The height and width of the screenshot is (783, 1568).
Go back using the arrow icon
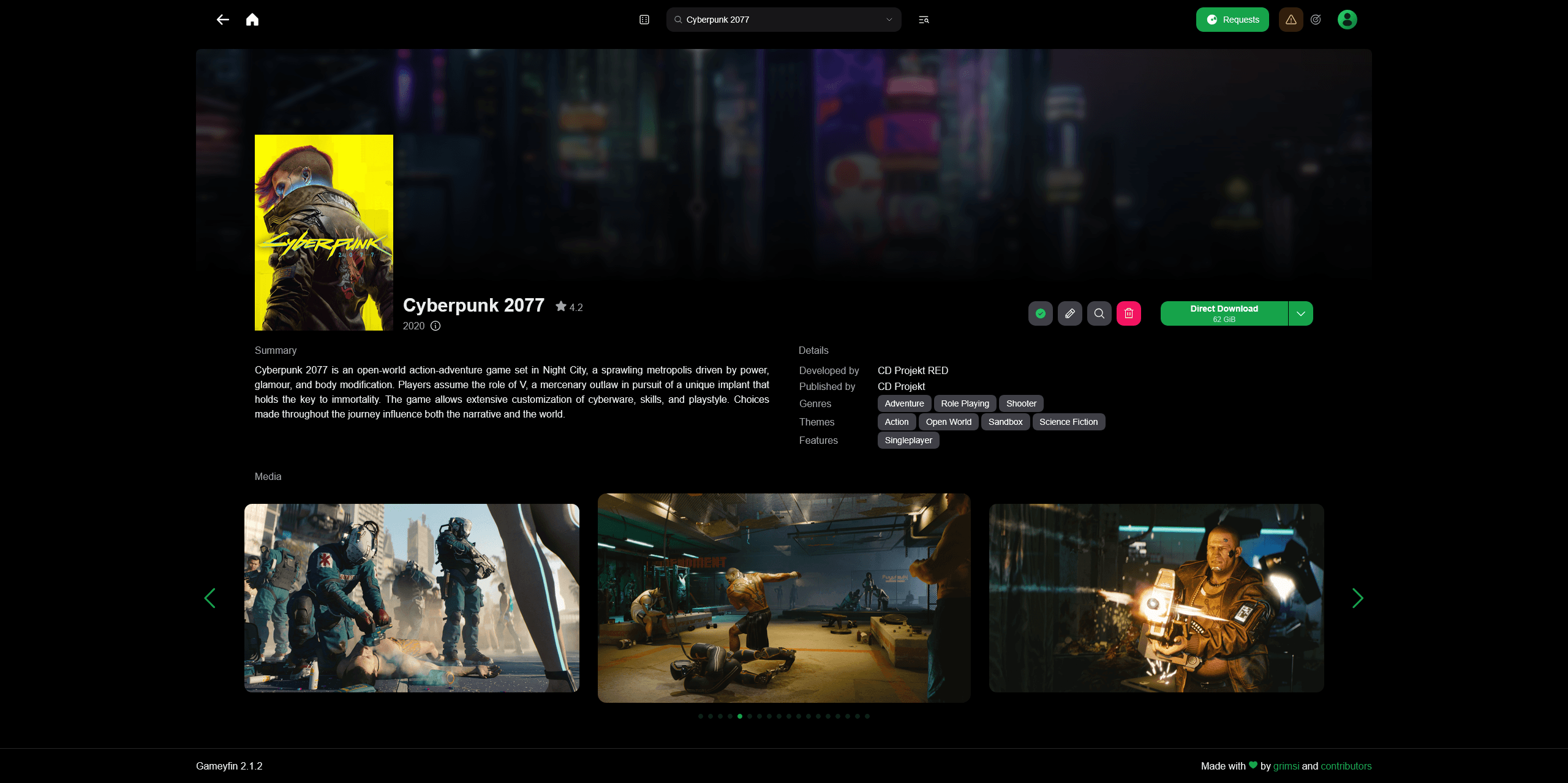coord(223,20)
